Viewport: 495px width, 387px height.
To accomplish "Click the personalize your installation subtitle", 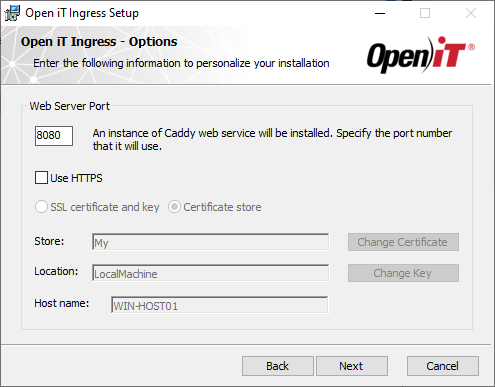I will point(181,63).
